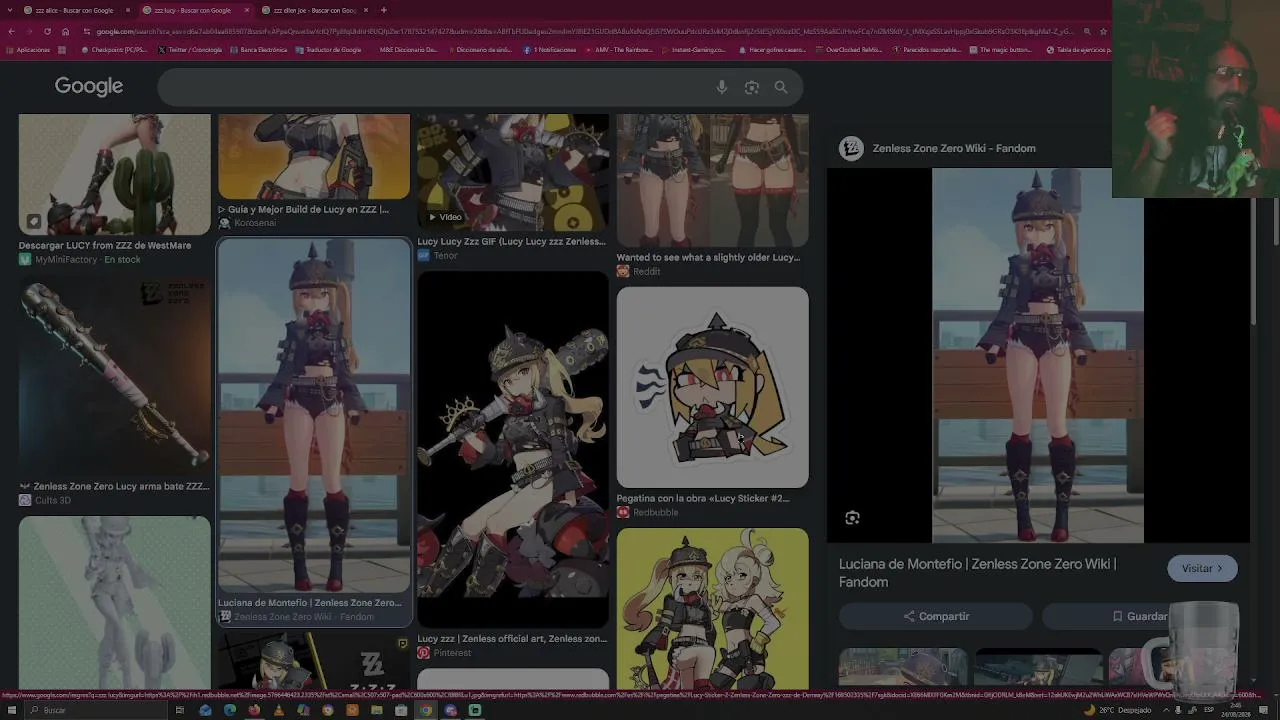Open 'Descargar LUCY from ZZZ de WestMare' result
This screenshot has width=1280, height=720.
[x=105, y=246]
